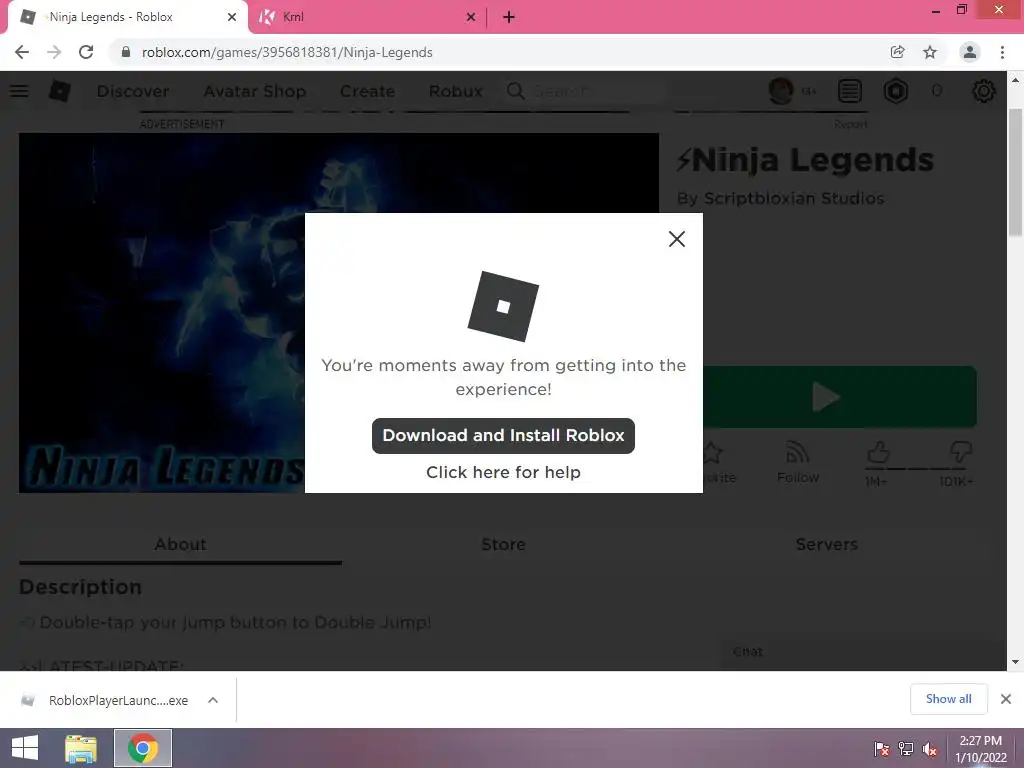The width and height of the screenshot is (1024, 768).
Task: Open Action Center flag icon
Action: 881,749
